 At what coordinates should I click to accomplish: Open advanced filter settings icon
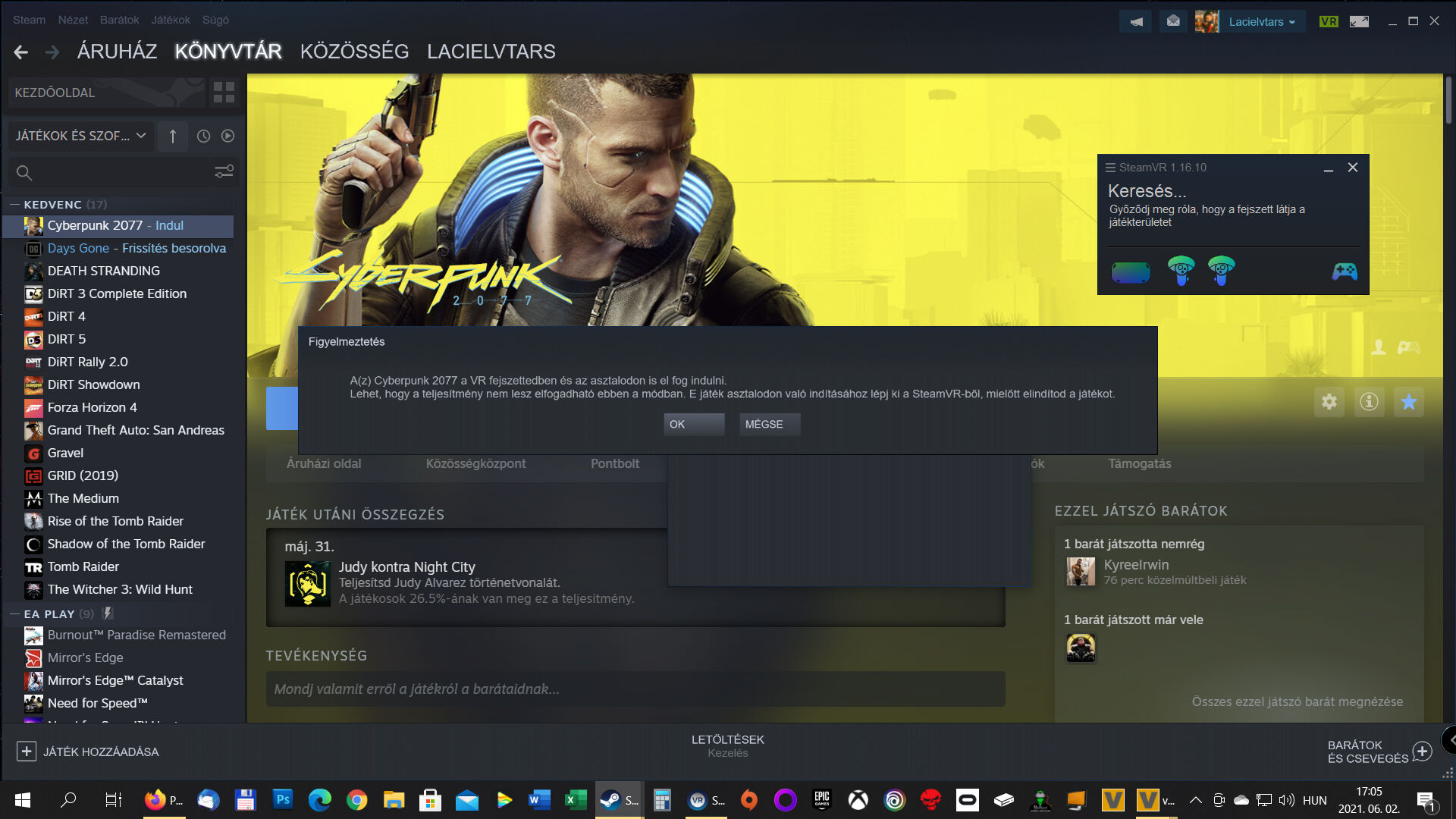click(x=224, y=171)
